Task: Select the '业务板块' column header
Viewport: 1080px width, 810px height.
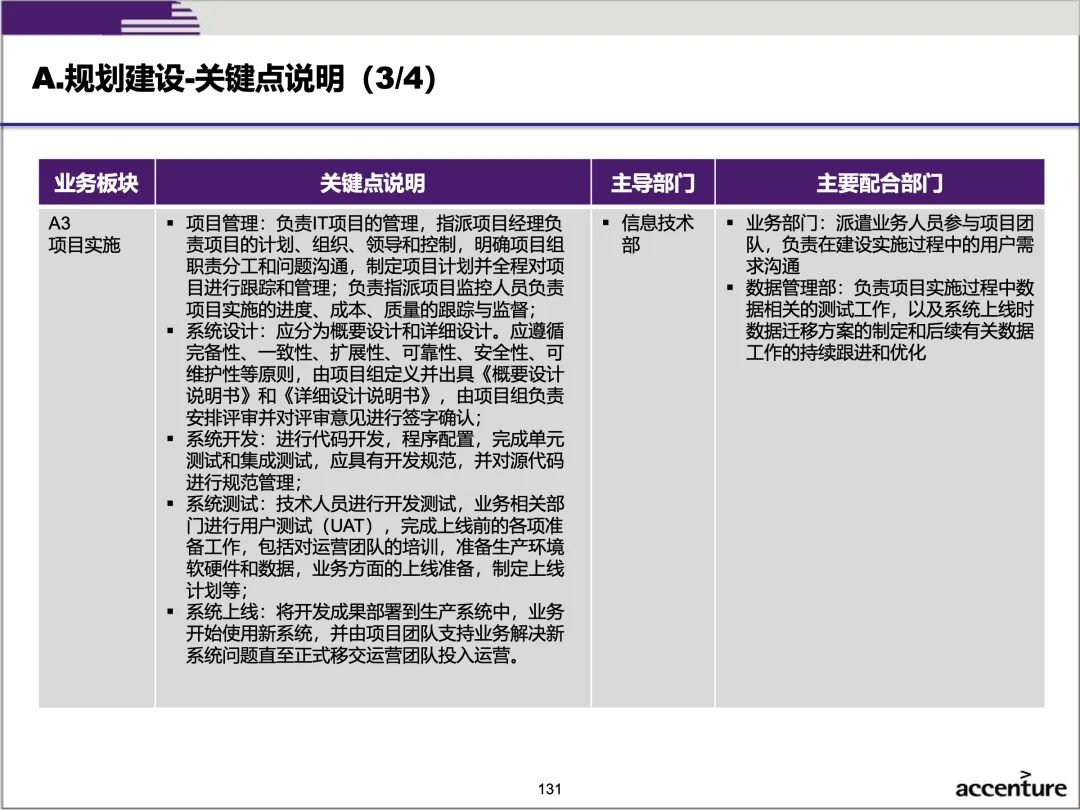Action: pyautogui.click(x=96, y=183)
